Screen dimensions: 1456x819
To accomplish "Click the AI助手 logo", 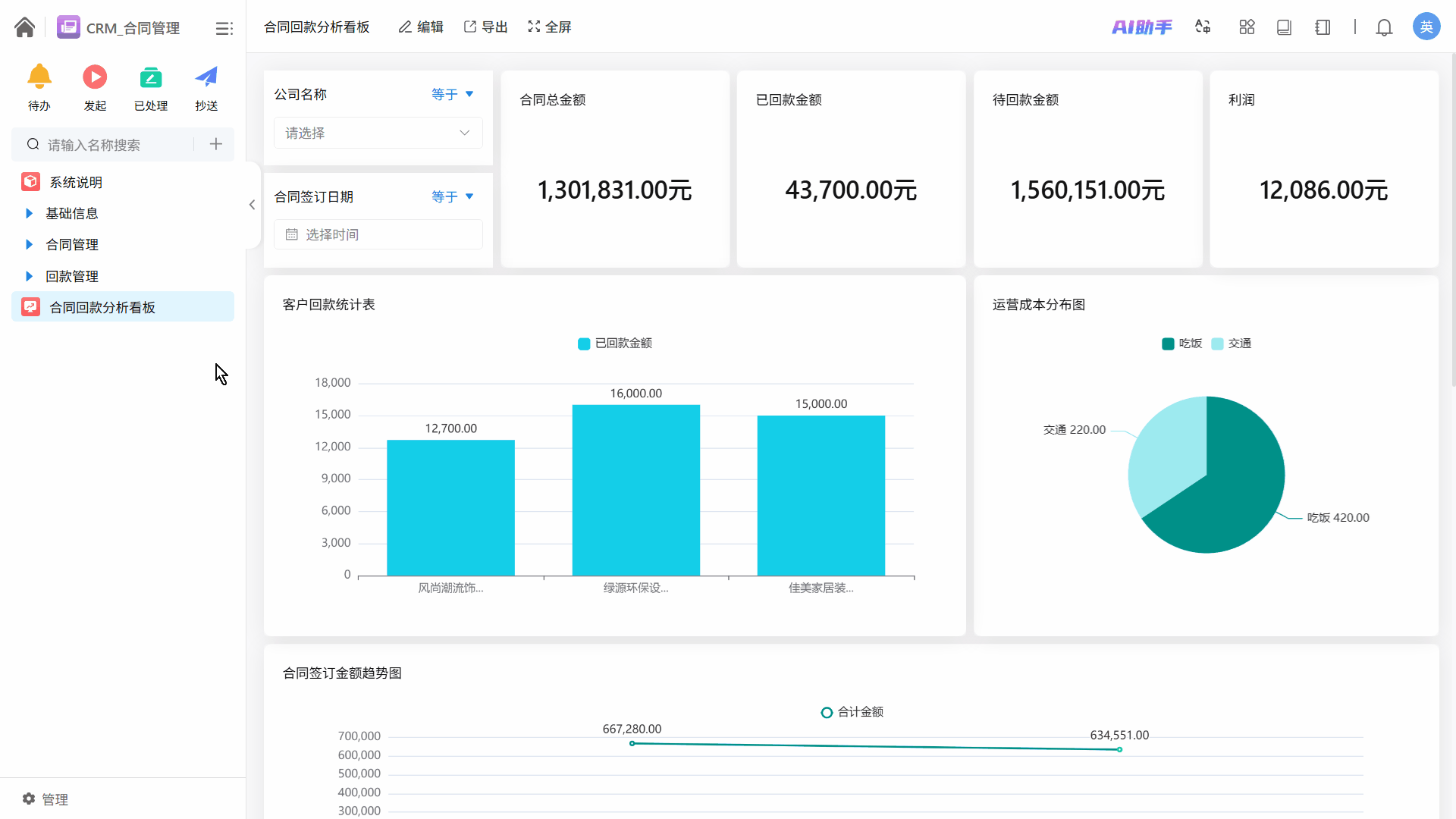I will (x=1141, y=27).
